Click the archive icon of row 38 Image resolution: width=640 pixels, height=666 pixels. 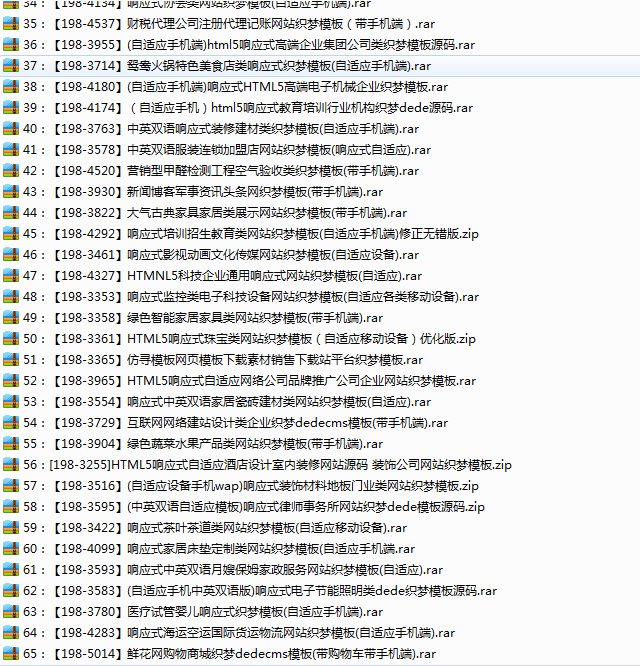coord(11,87)
